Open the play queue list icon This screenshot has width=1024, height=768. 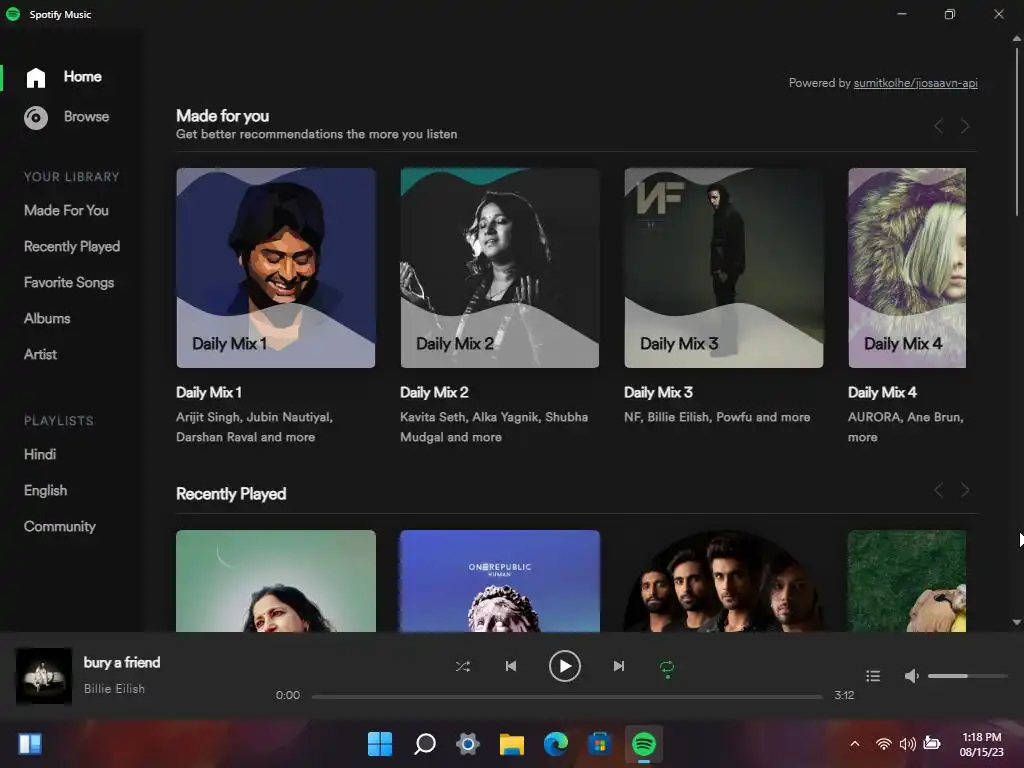click(873, 676)
